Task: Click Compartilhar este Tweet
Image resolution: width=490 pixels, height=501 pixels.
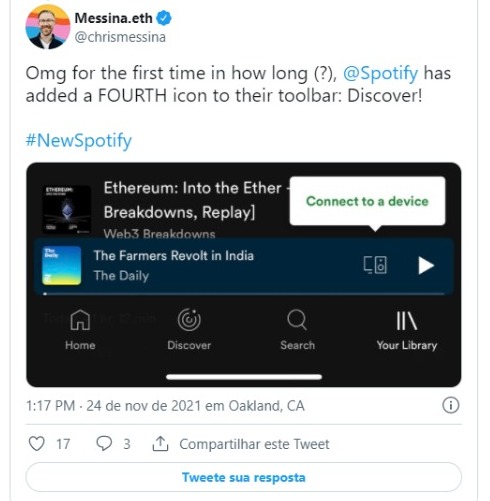Action: coord(254,444)
